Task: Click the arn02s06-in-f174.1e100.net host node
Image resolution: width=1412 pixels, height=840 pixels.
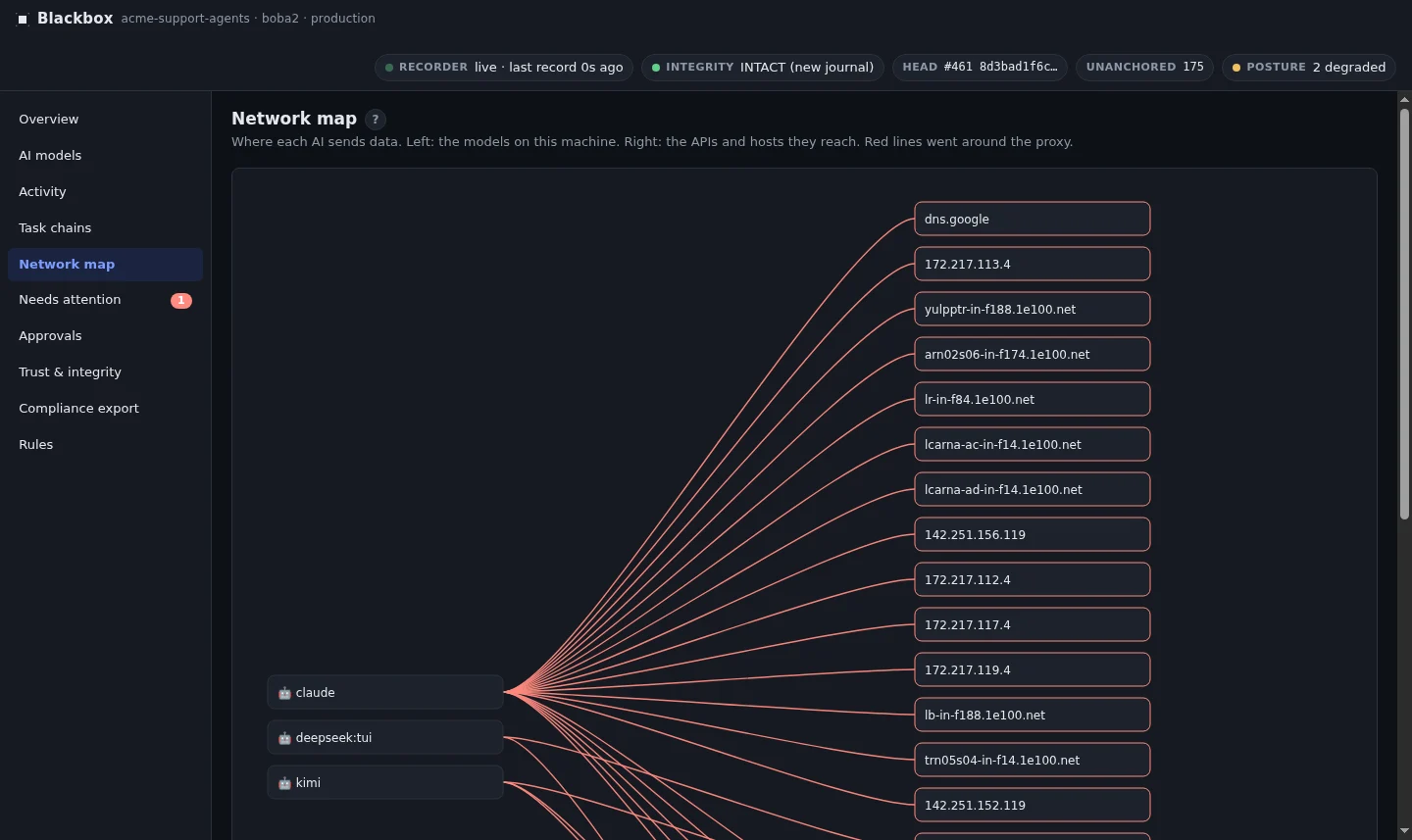Action: [1033, 355]
